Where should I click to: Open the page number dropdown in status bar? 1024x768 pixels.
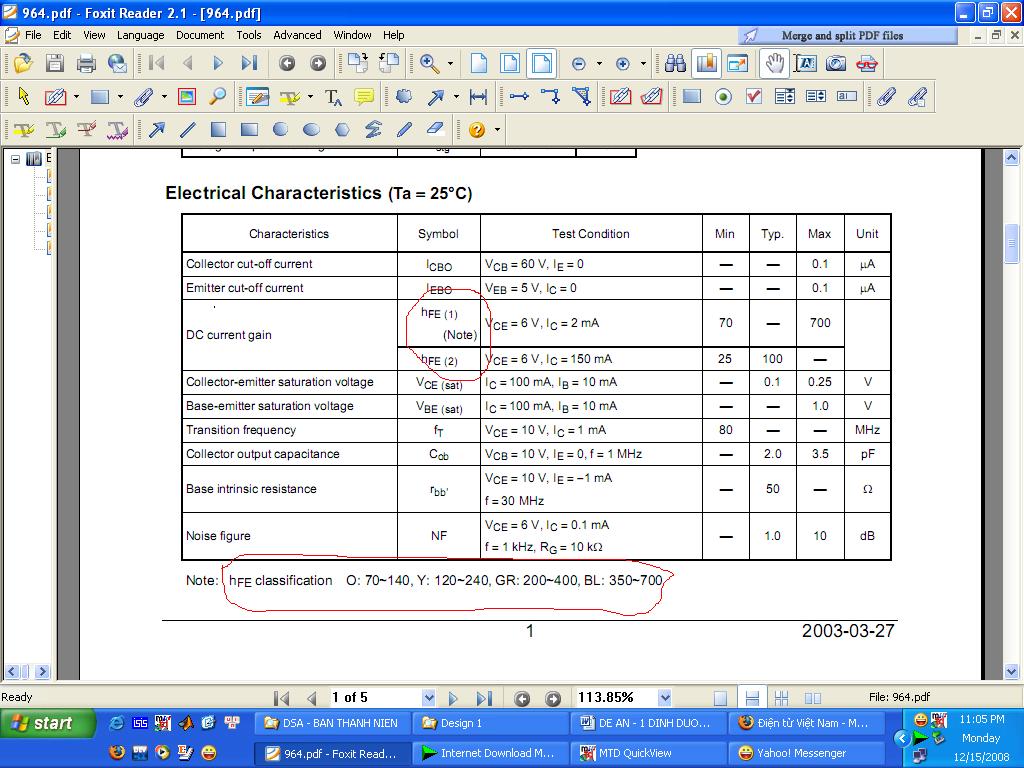429,698
